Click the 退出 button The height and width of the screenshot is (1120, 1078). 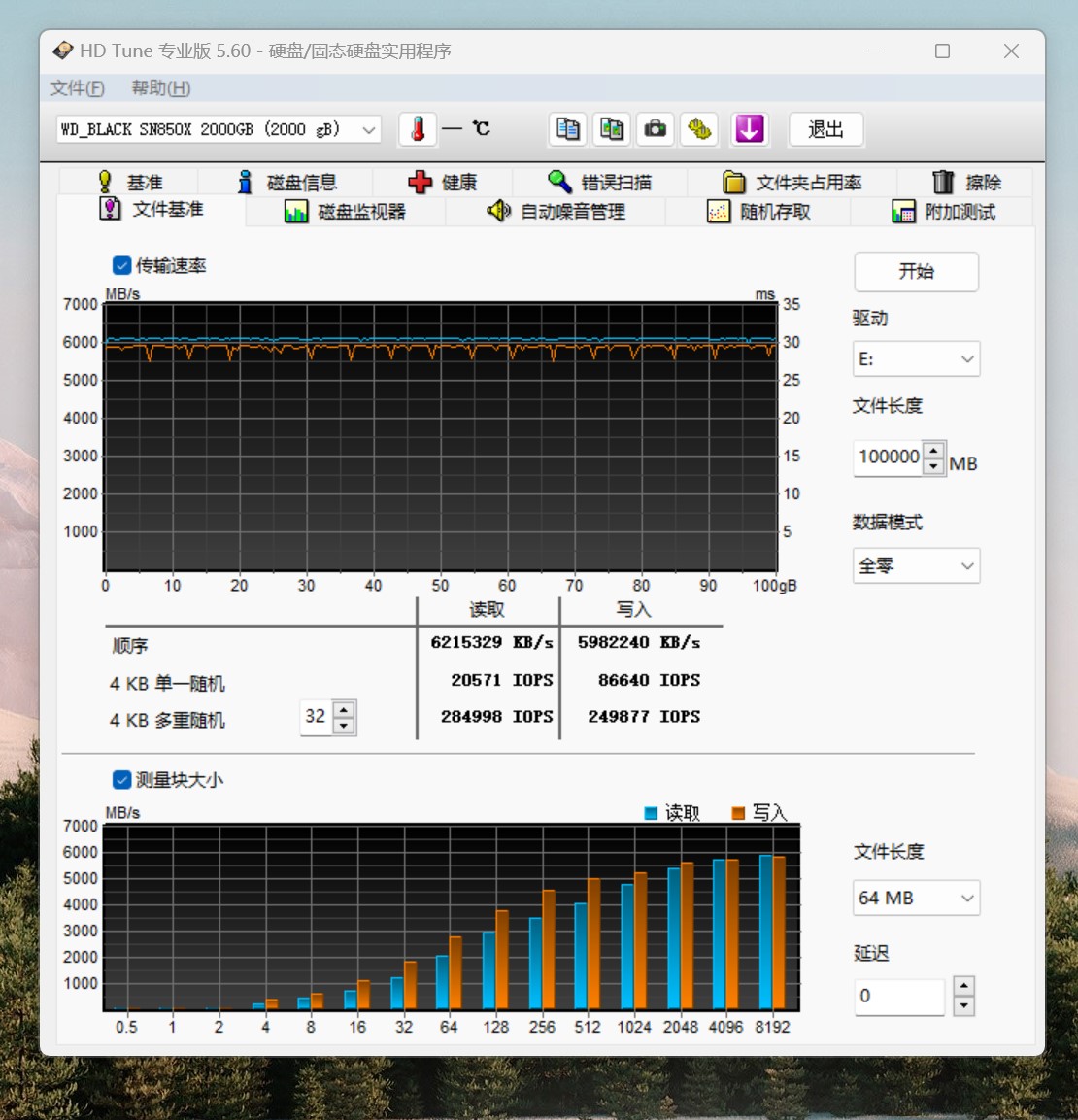(826, 129)
